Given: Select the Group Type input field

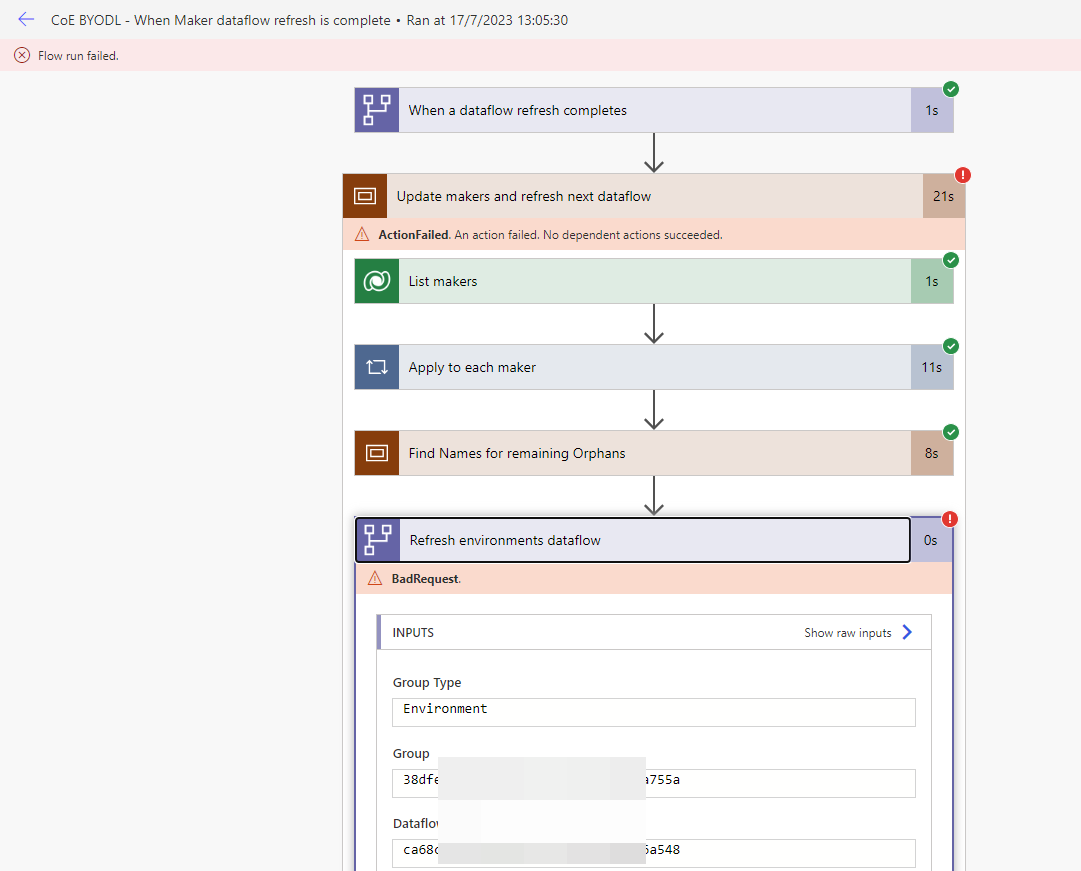Looking at the screenshot, I should pyautogui.click(x=653, y=712).
